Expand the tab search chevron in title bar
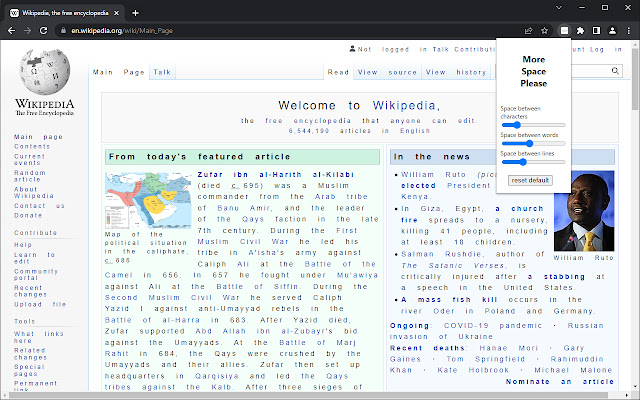 click(559, 7)
